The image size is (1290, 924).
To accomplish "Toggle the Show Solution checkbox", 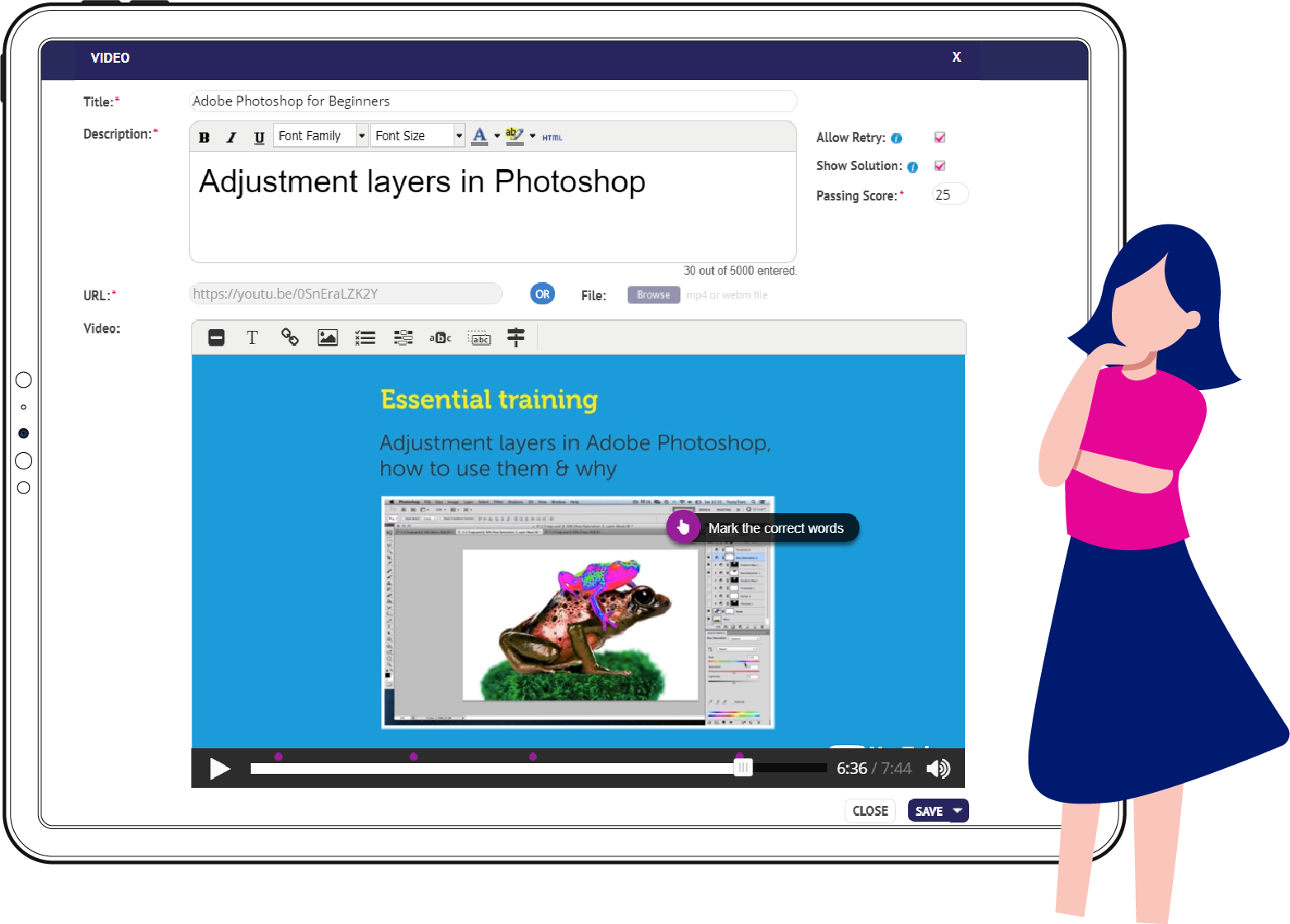I will (x=939, y=166).
